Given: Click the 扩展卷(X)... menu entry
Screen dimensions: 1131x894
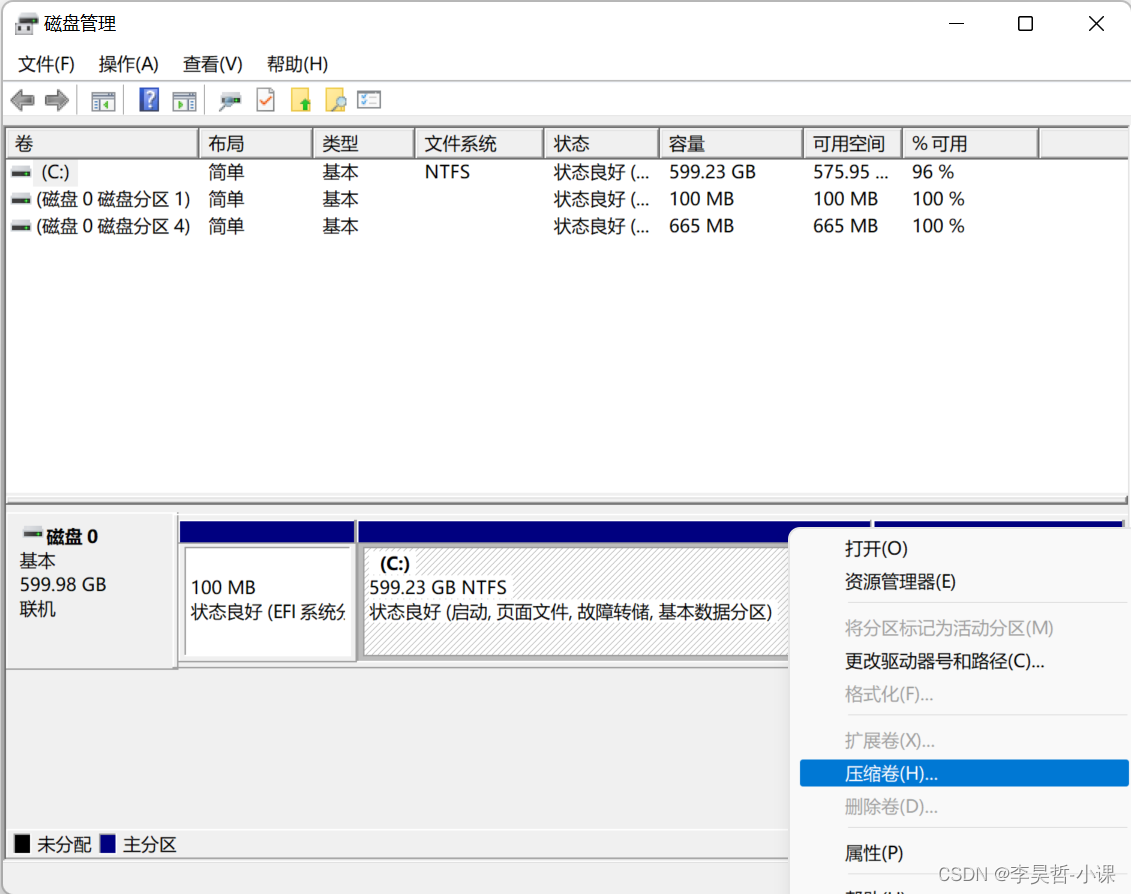Looking at the screenshot, I should pos(963,740).
